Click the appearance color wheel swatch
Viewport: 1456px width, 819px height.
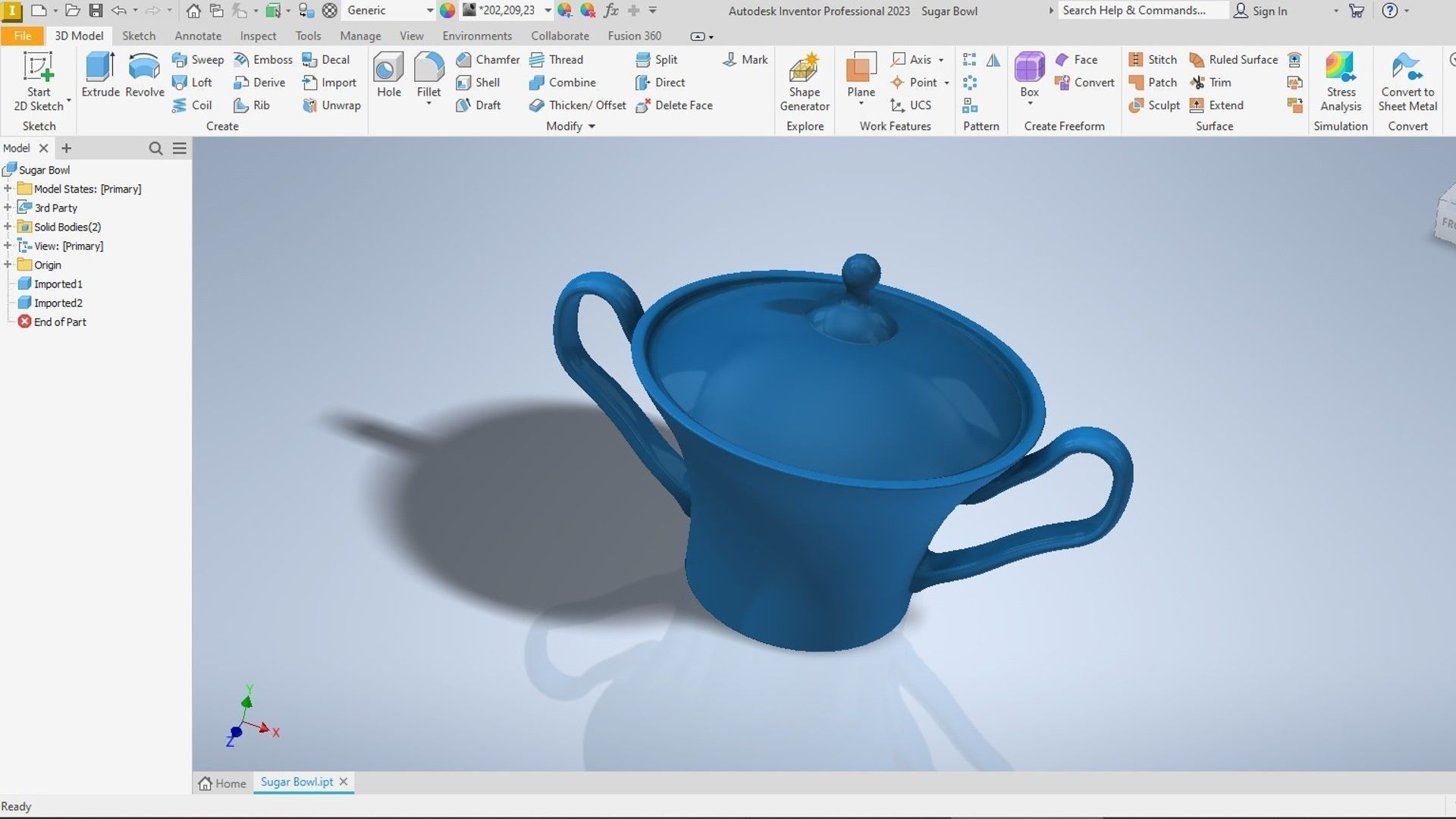[447, 11]
